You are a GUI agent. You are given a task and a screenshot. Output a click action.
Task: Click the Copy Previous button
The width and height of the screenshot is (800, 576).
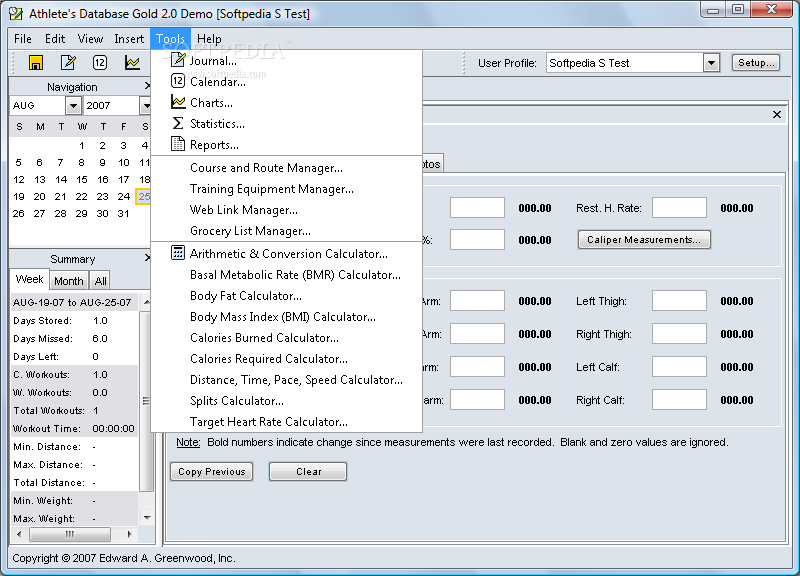coord(212,471)
